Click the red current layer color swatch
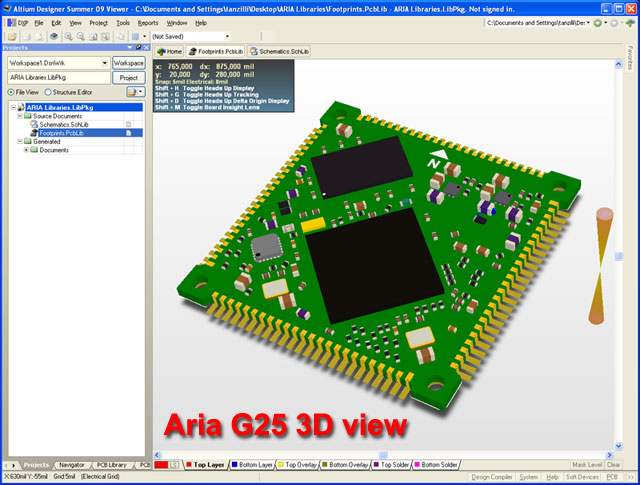Image resolution: width=640 pixels, height=485 pixels. tap(161, 465)
